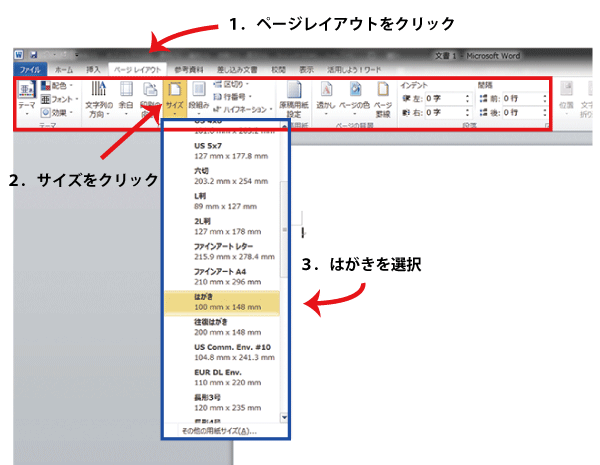The width and height of the screenshot is (600, 465).
Task: Select はがき 100 mm x 148 mm size
Action: 222,302
